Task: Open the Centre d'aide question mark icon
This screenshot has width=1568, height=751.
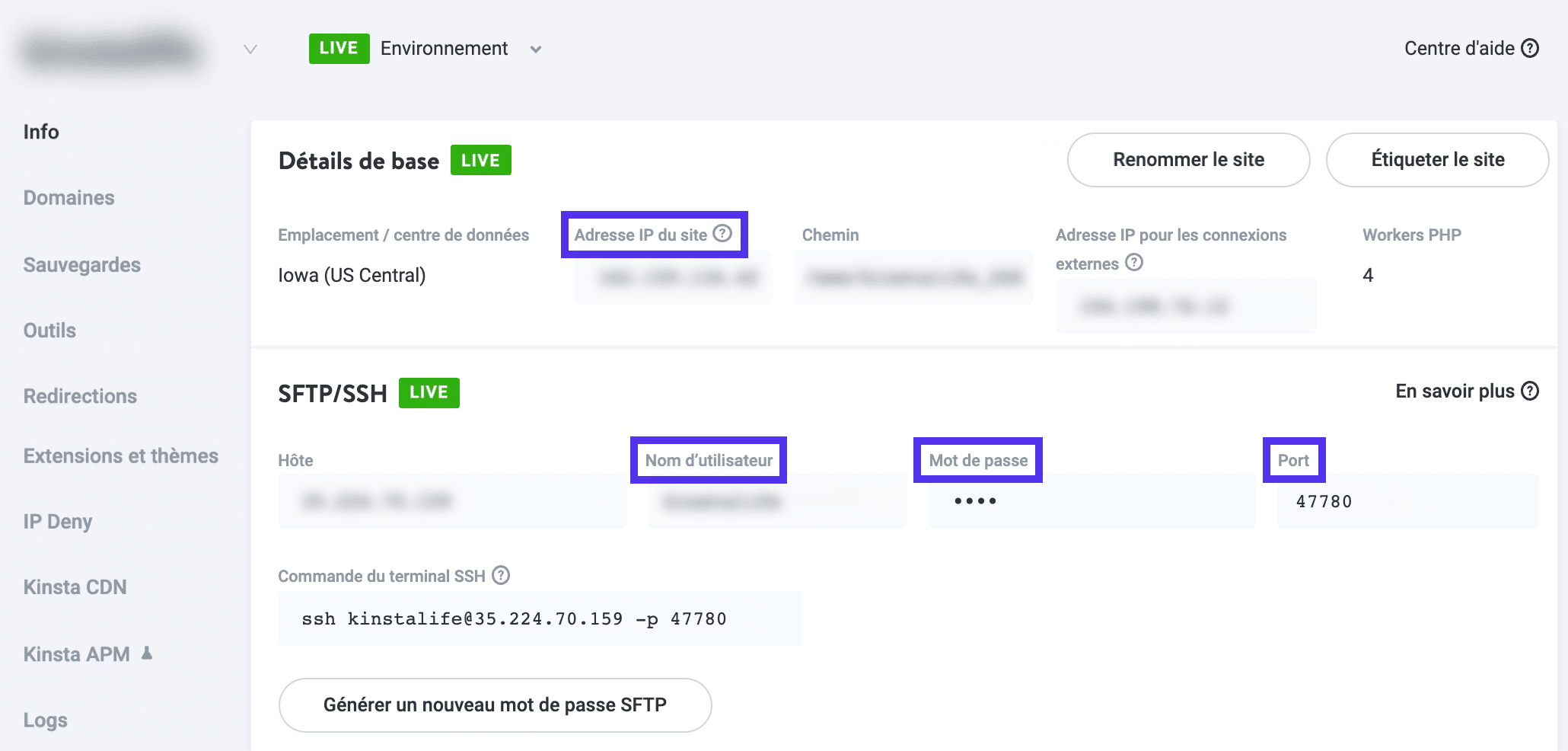Action: click(1529, 48)
